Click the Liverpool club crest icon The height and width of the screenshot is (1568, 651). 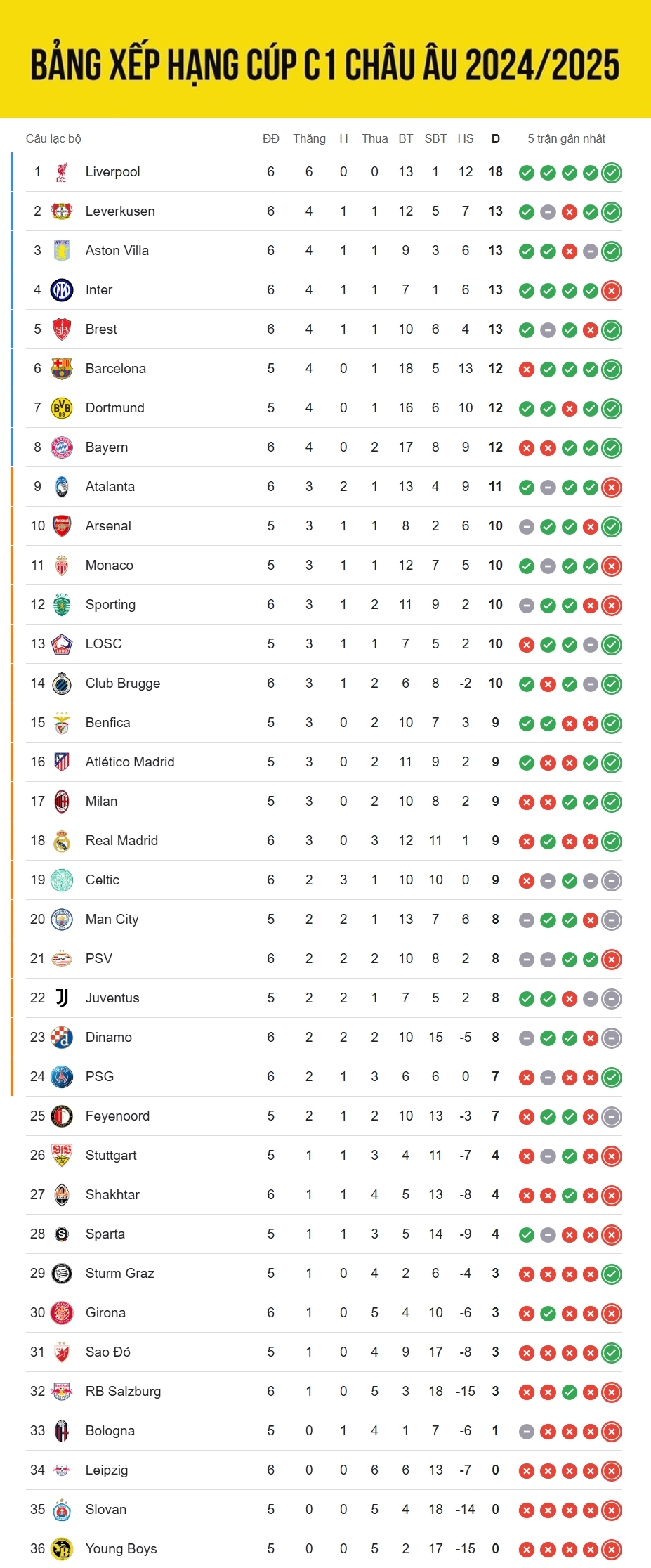(x=62, y=172)
